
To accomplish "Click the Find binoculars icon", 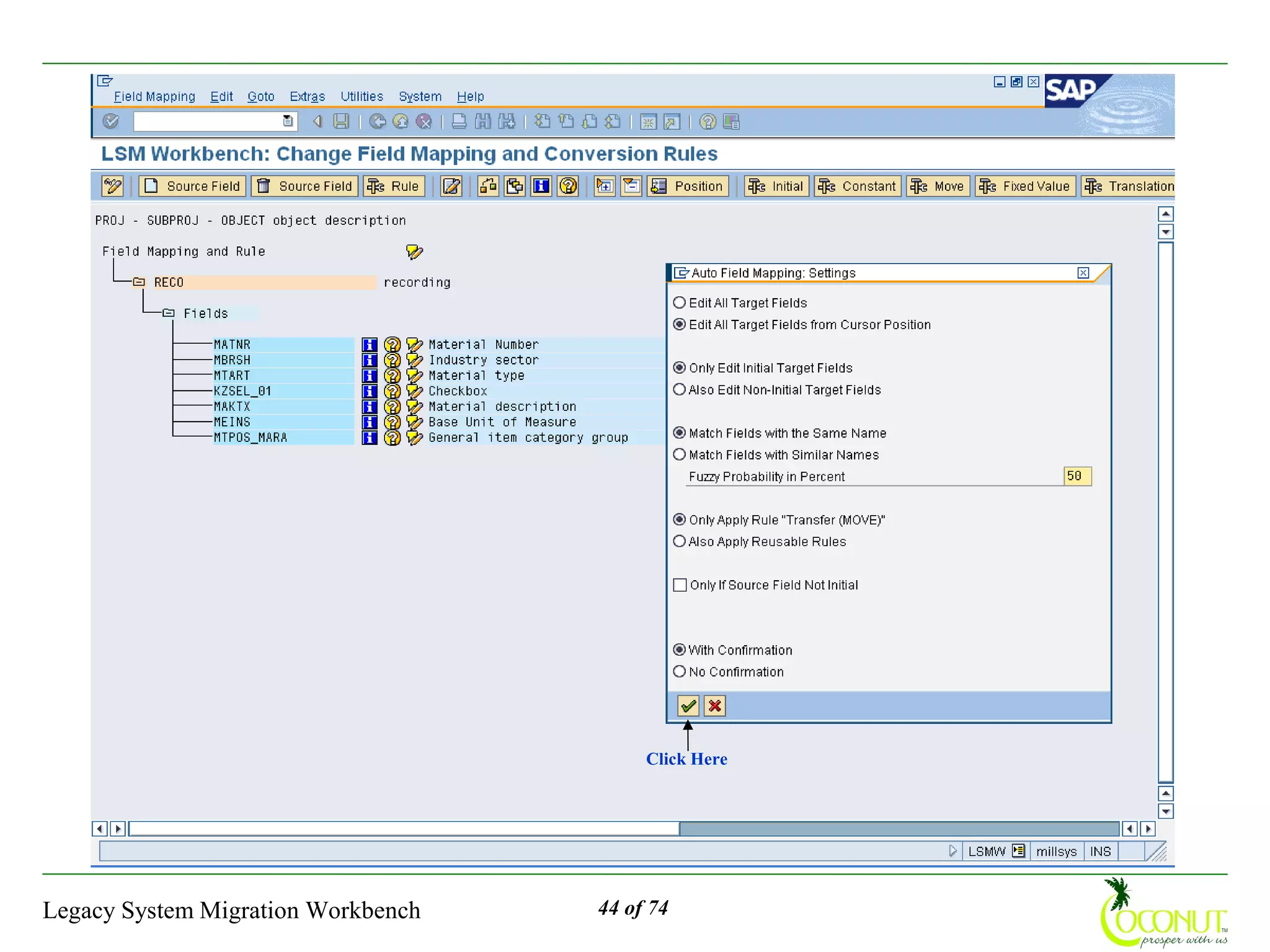I will (x=483, y=121).
